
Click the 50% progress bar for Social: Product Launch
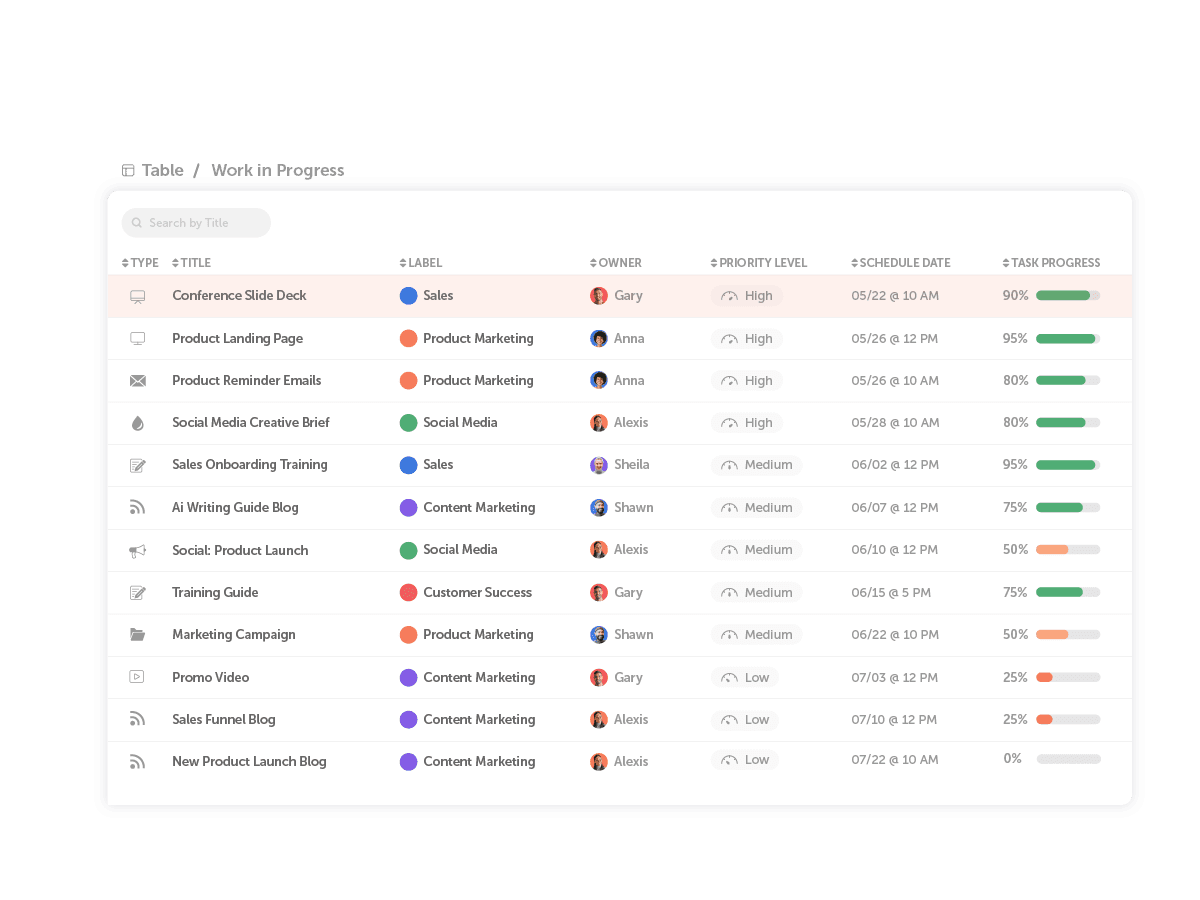click(1068, 550)
